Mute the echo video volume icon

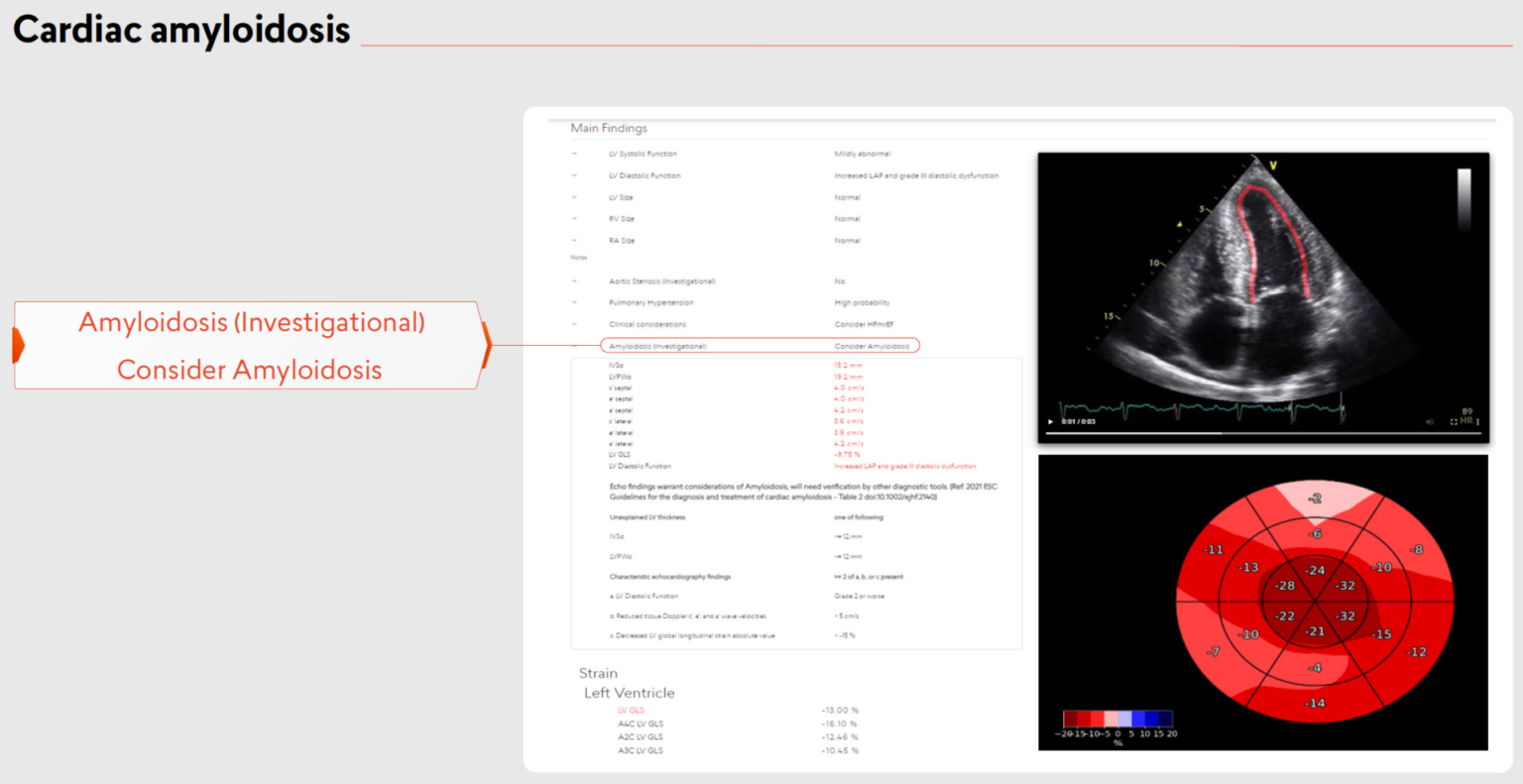[1429, 422]
